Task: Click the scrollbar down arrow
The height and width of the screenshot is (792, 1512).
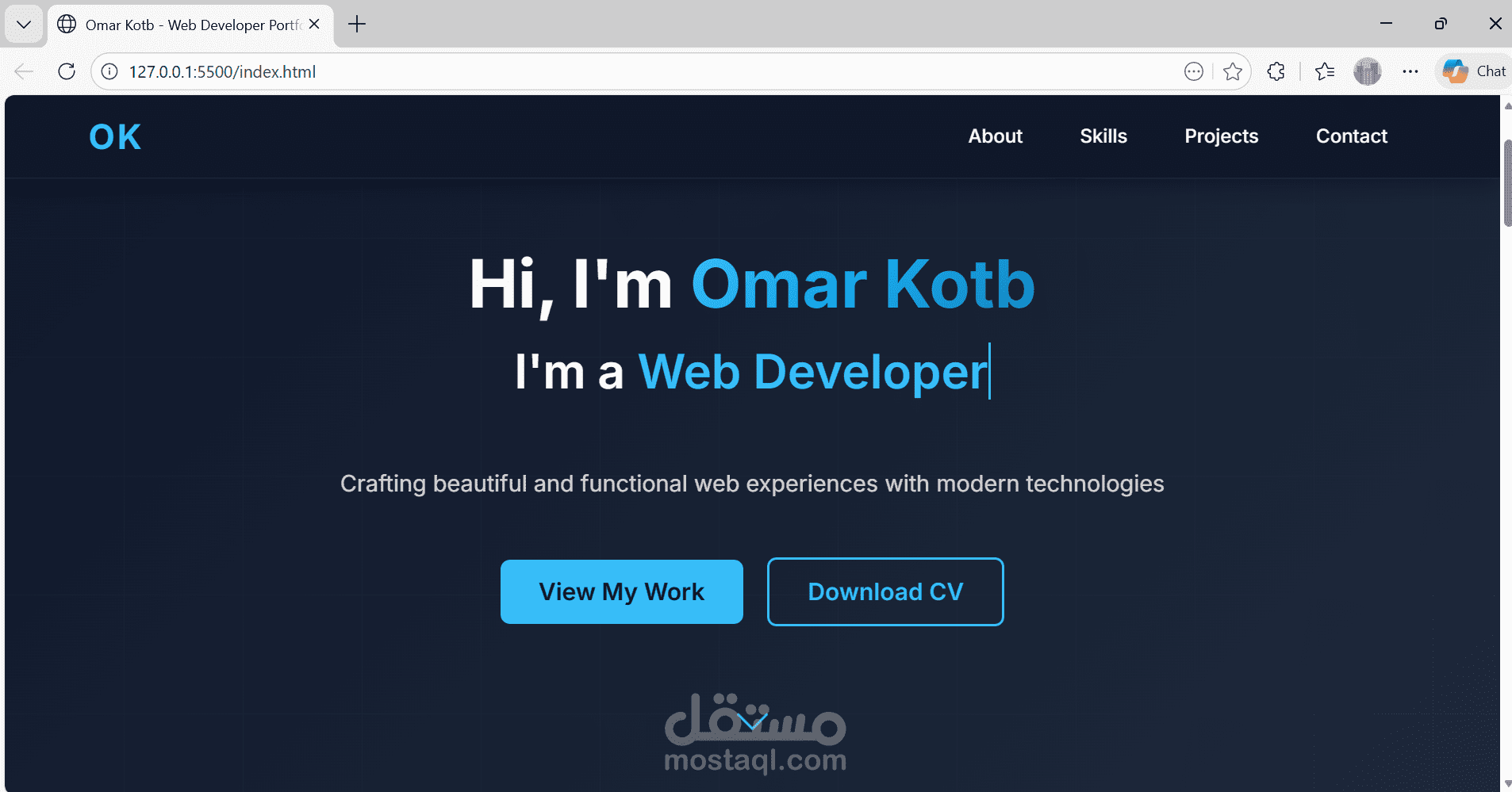Action: pyautogui.click(x=1507, y=784)
